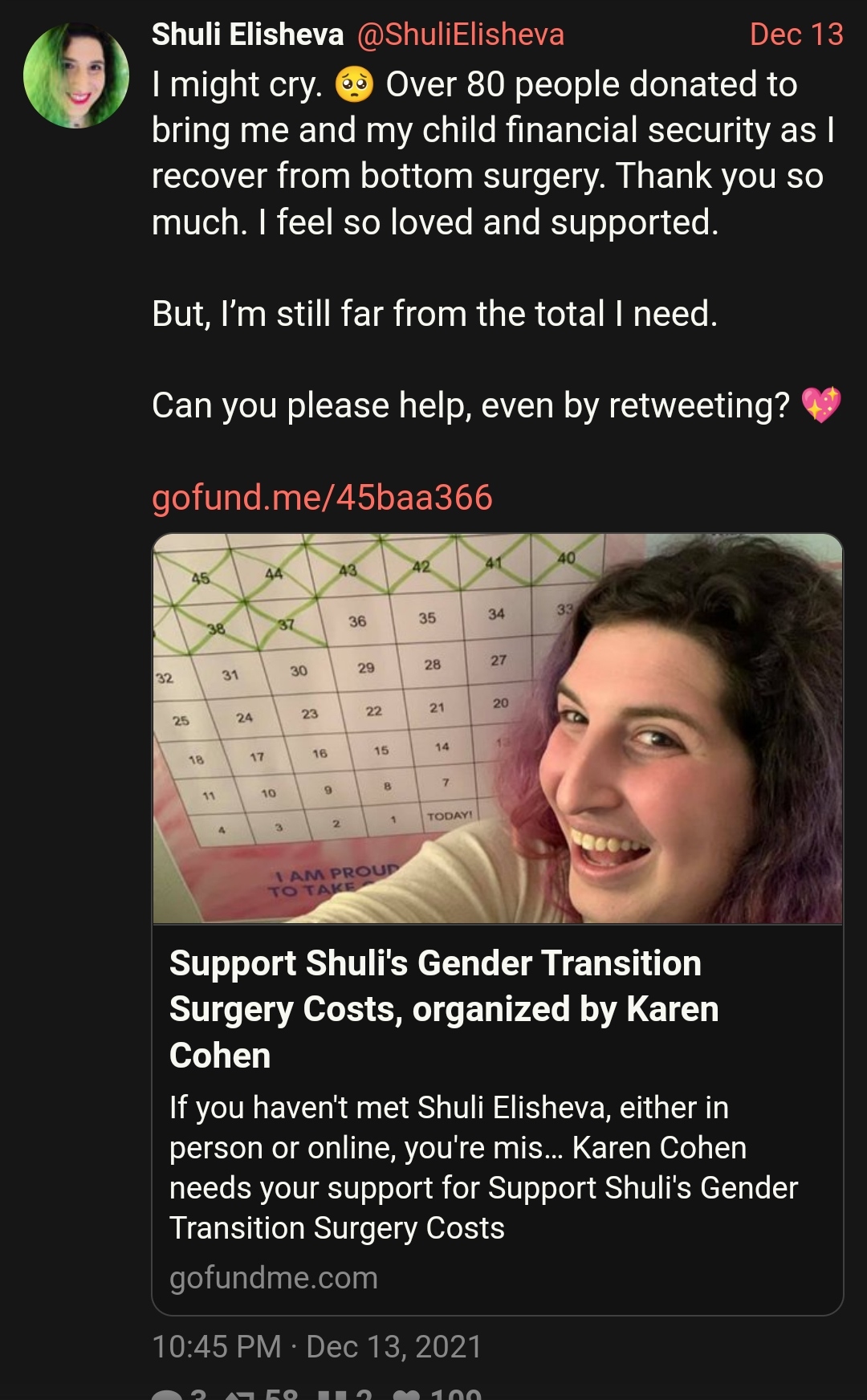The image size is (867, 1400).
Task: Click the @ShuliElisheva handle
Action: [460, 35]
